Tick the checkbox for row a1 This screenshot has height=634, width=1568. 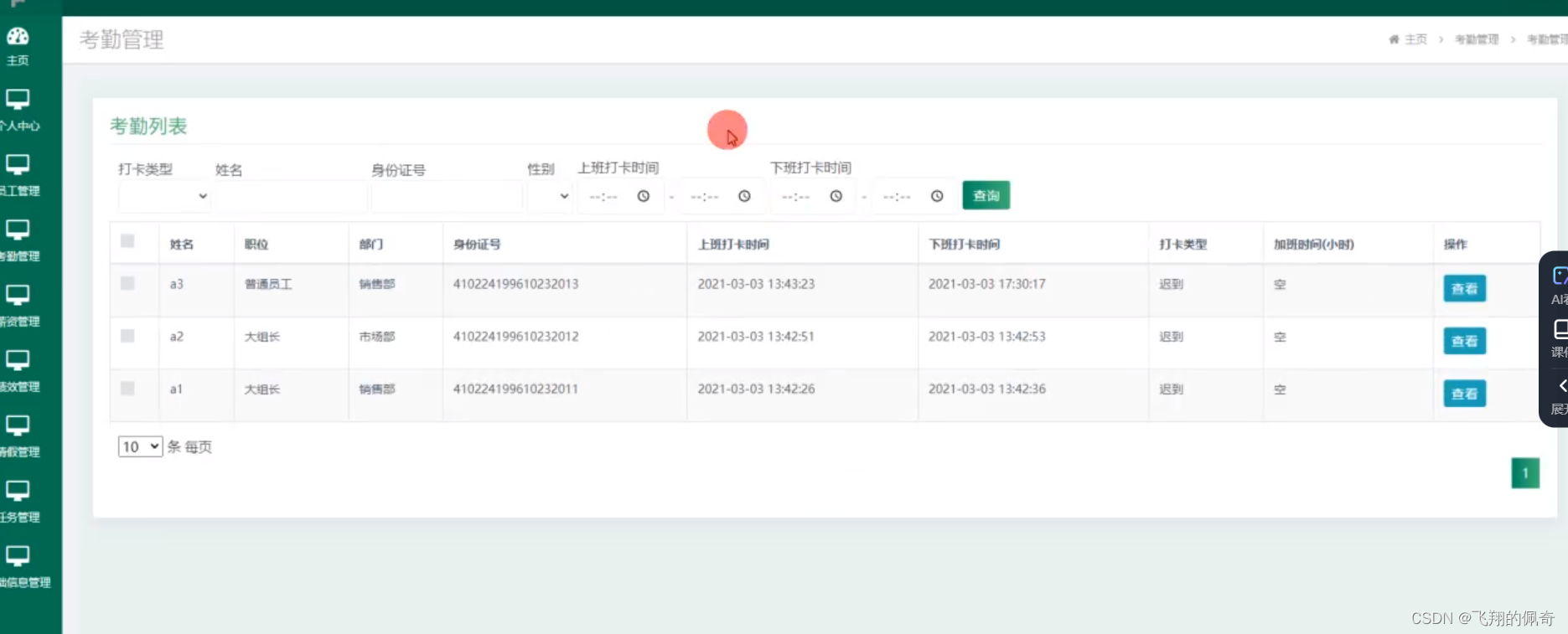point(127,389)
